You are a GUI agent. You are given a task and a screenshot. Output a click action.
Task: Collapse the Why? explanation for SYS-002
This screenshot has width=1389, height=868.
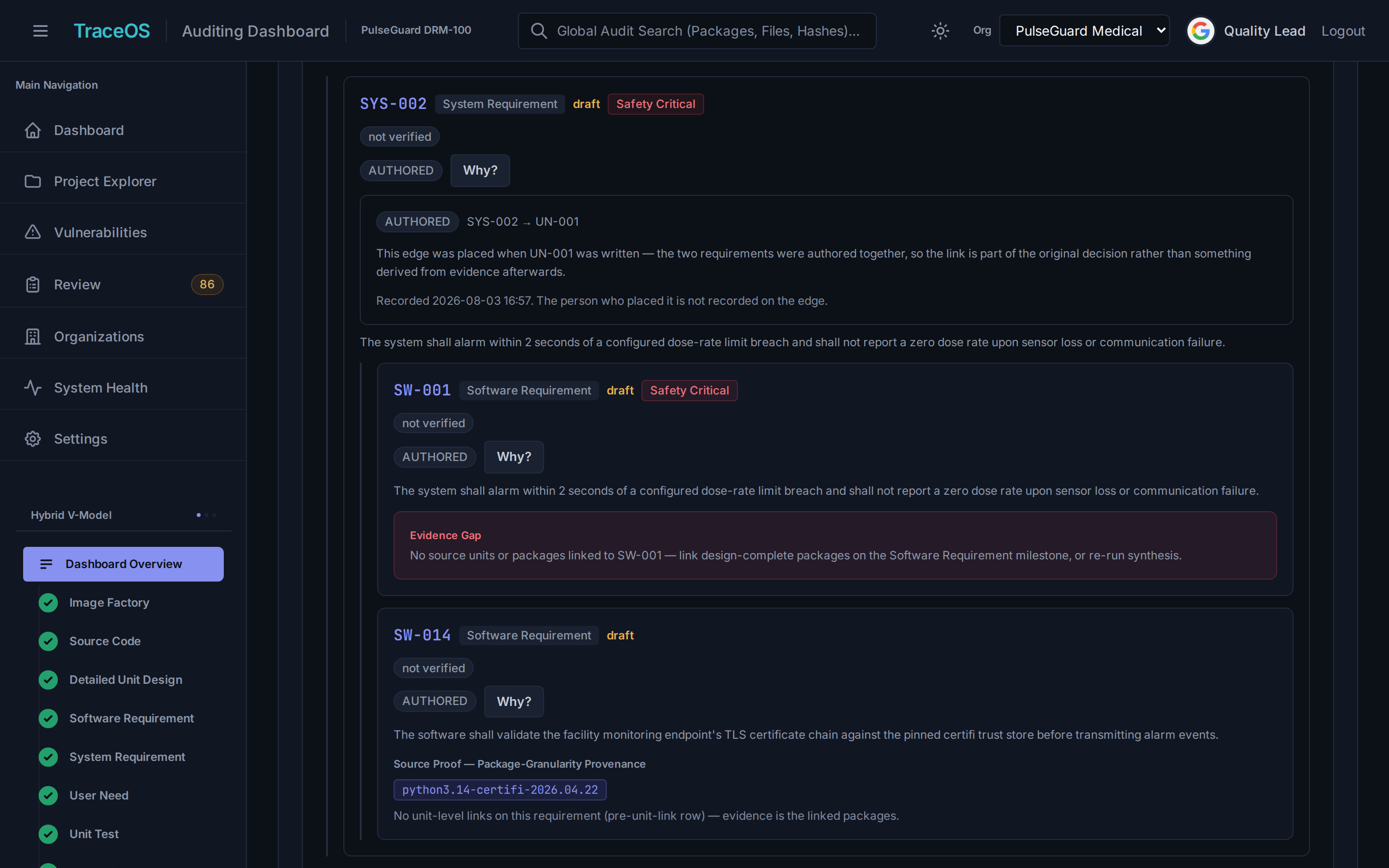[x=480, y=171]
